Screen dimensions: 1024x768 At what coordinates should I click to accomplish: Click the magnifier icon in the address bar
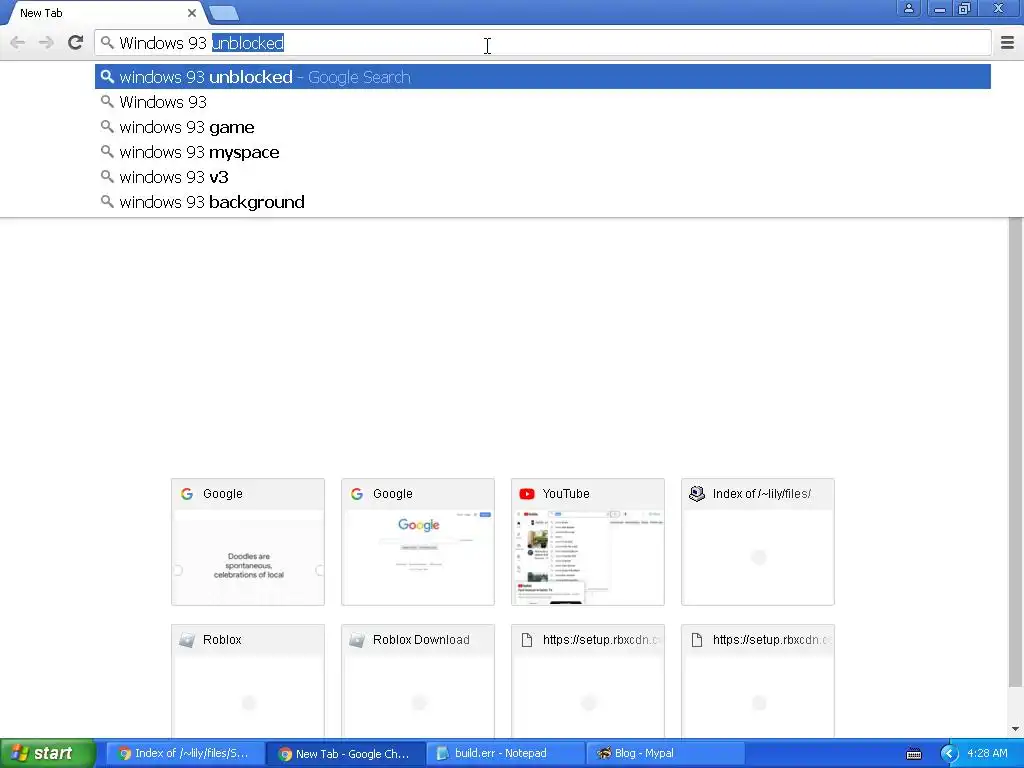(x=107, y=43)
